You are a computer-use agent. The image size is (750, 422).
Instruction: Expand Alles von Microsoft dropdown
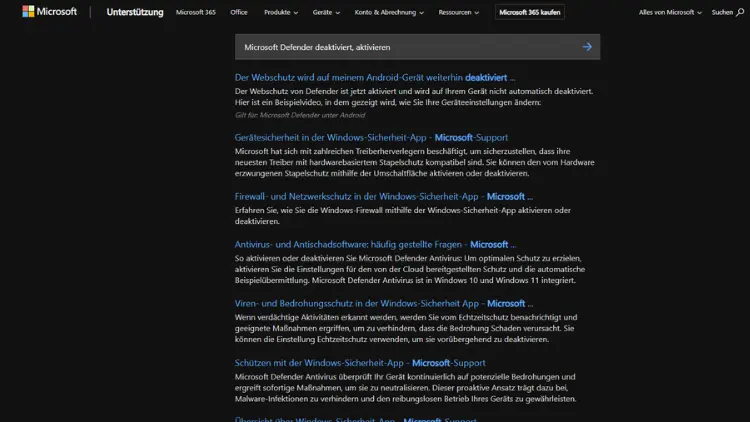(670, 12)
